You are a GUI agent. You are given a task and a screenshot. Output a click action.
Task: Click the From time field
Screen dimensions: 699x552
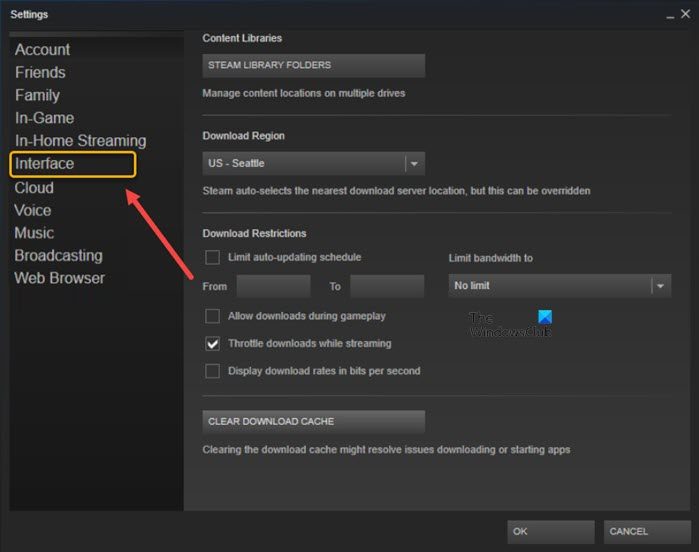point(273,286)
